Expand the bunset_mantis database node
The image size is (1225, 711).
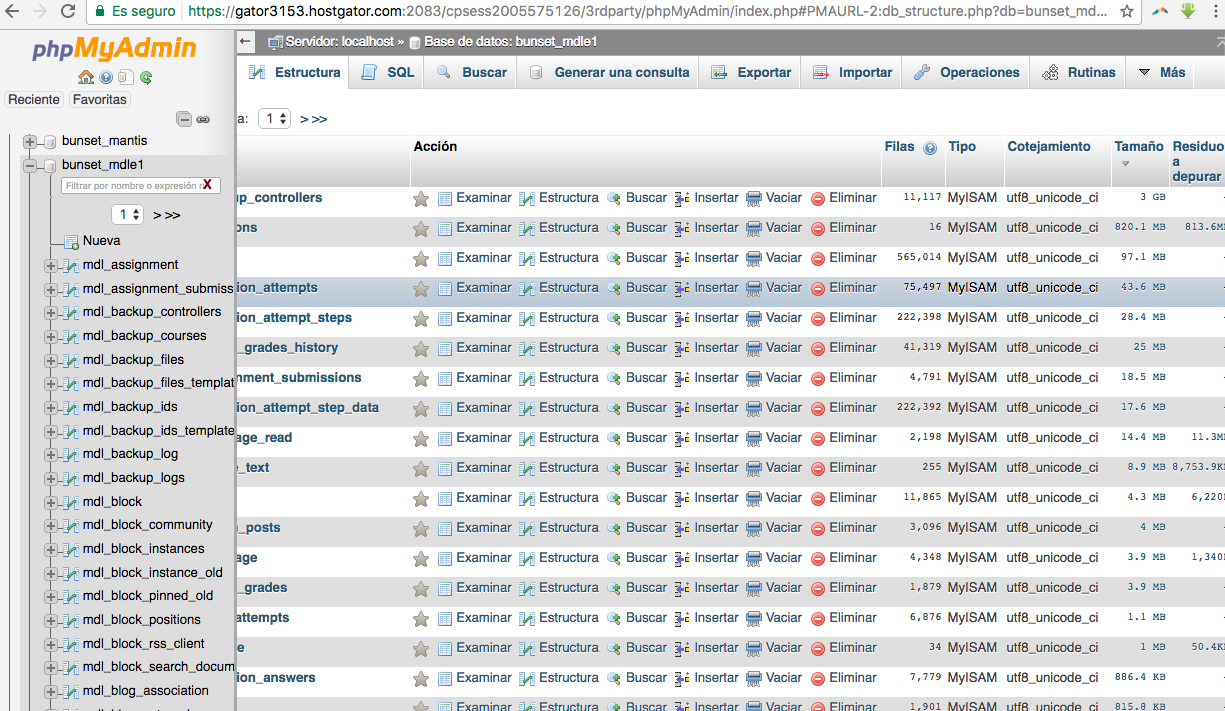(x=30, y=142)
